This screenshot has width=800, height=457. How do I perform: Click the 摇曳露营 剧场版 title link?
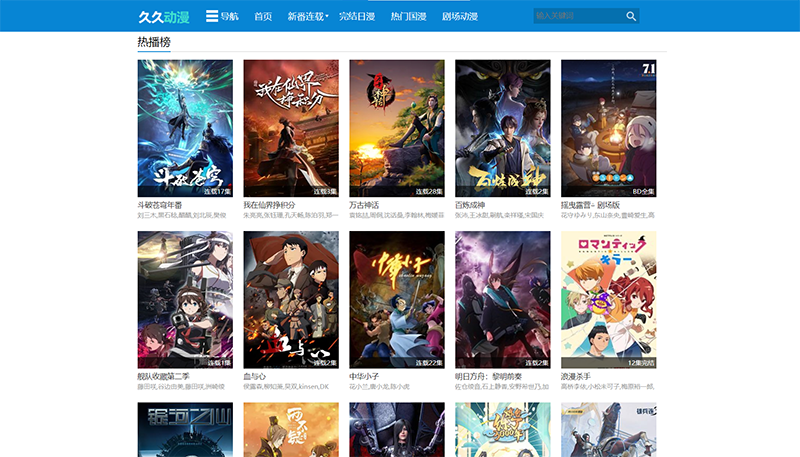590,205
